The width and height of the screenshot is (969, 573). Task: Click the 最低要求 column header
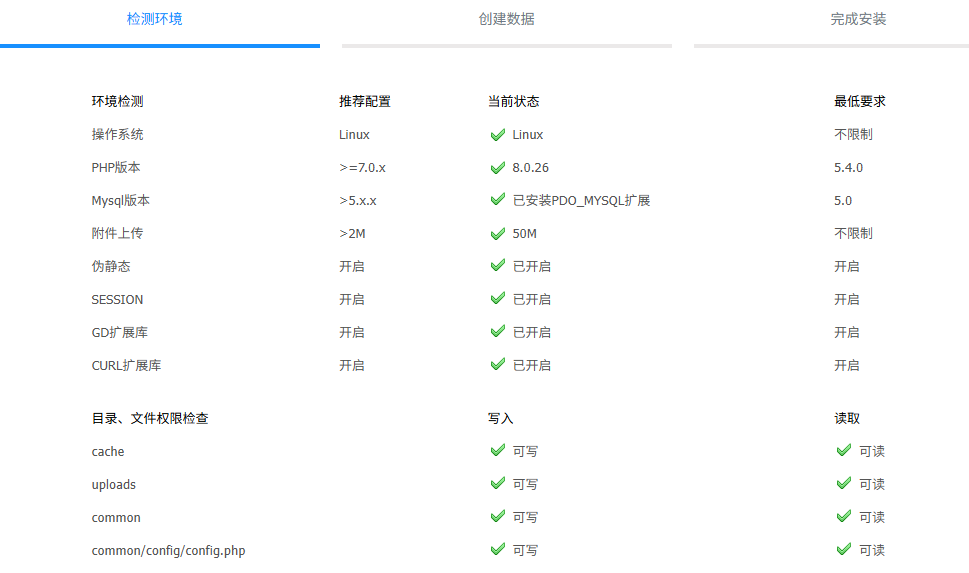click(859, 101)
